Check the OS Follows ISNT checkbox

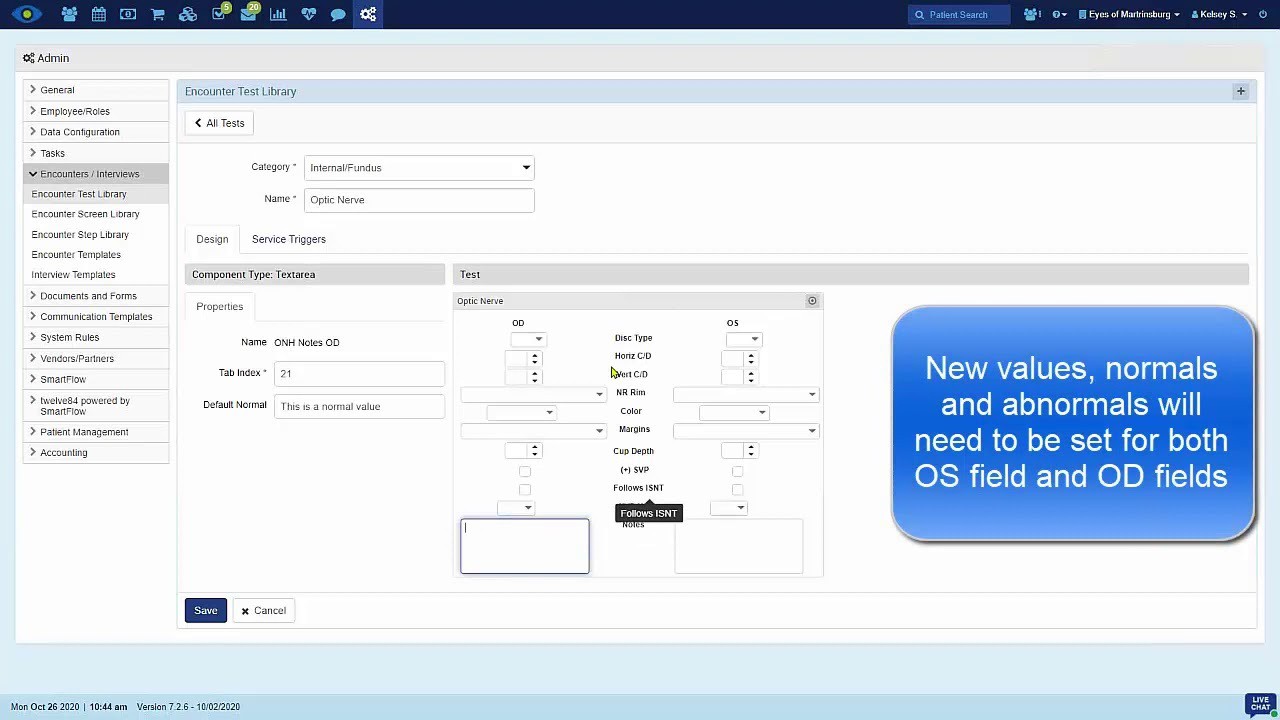[737, 489]
